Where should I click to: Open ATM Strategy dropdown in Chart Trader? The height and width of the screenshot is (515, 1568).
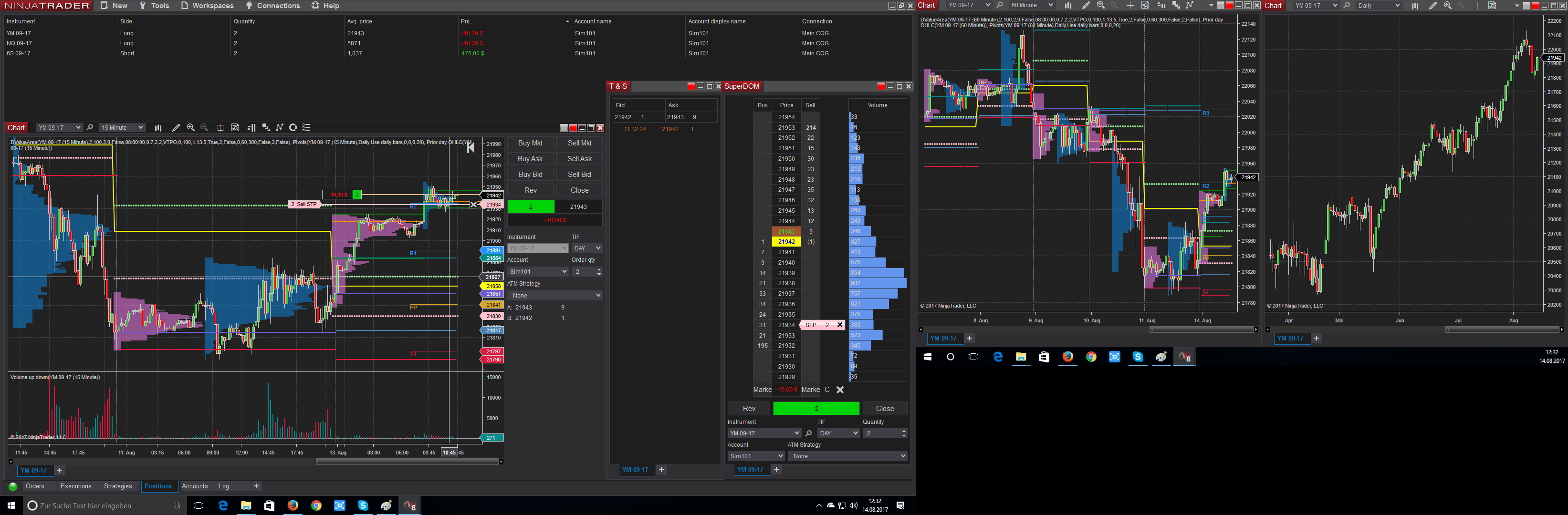tap(554, 296)
